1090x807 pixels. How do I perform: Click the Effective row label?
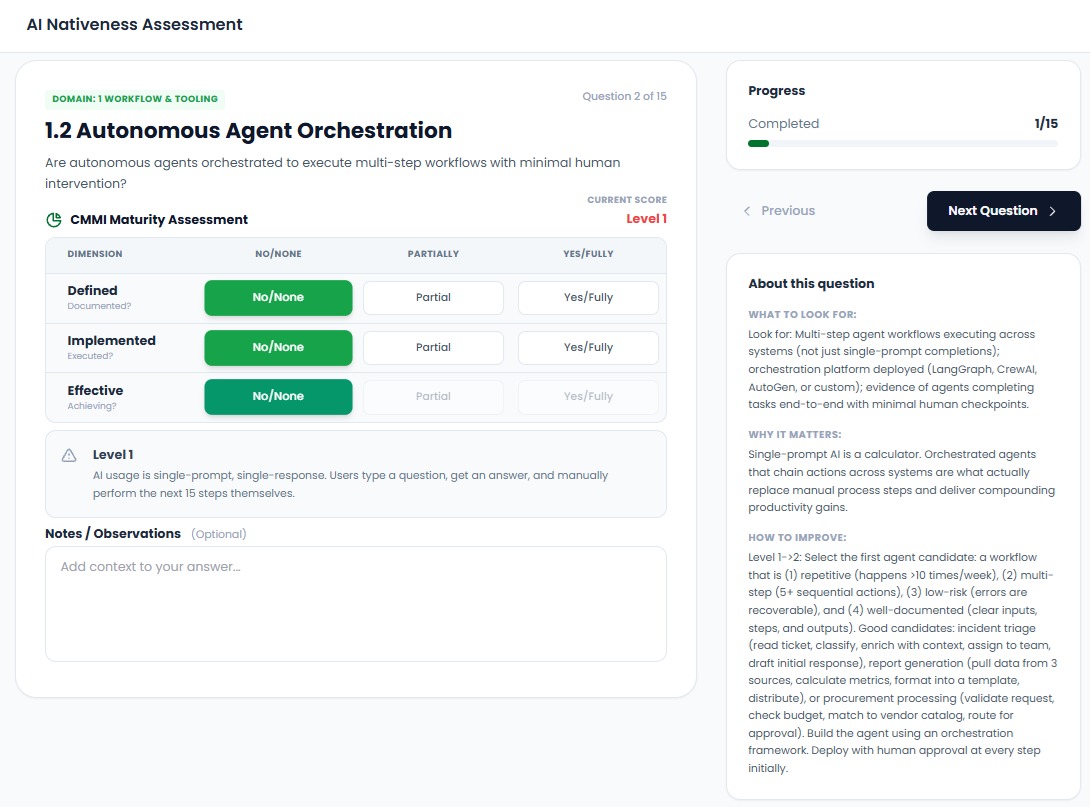pyautogui.click(x=95, y=391)
